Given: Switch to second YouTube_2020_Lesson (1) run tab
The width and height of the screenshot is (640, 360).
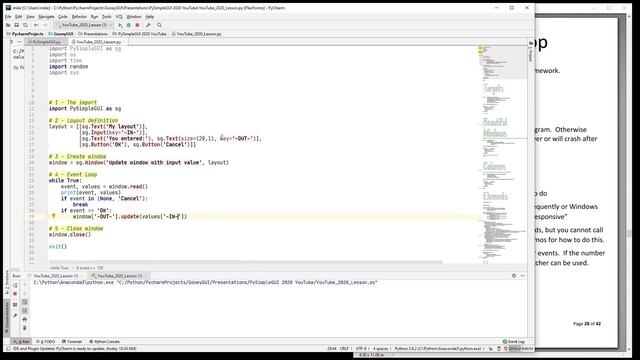Looking at the screenshot, I should [x=118, y=276].
